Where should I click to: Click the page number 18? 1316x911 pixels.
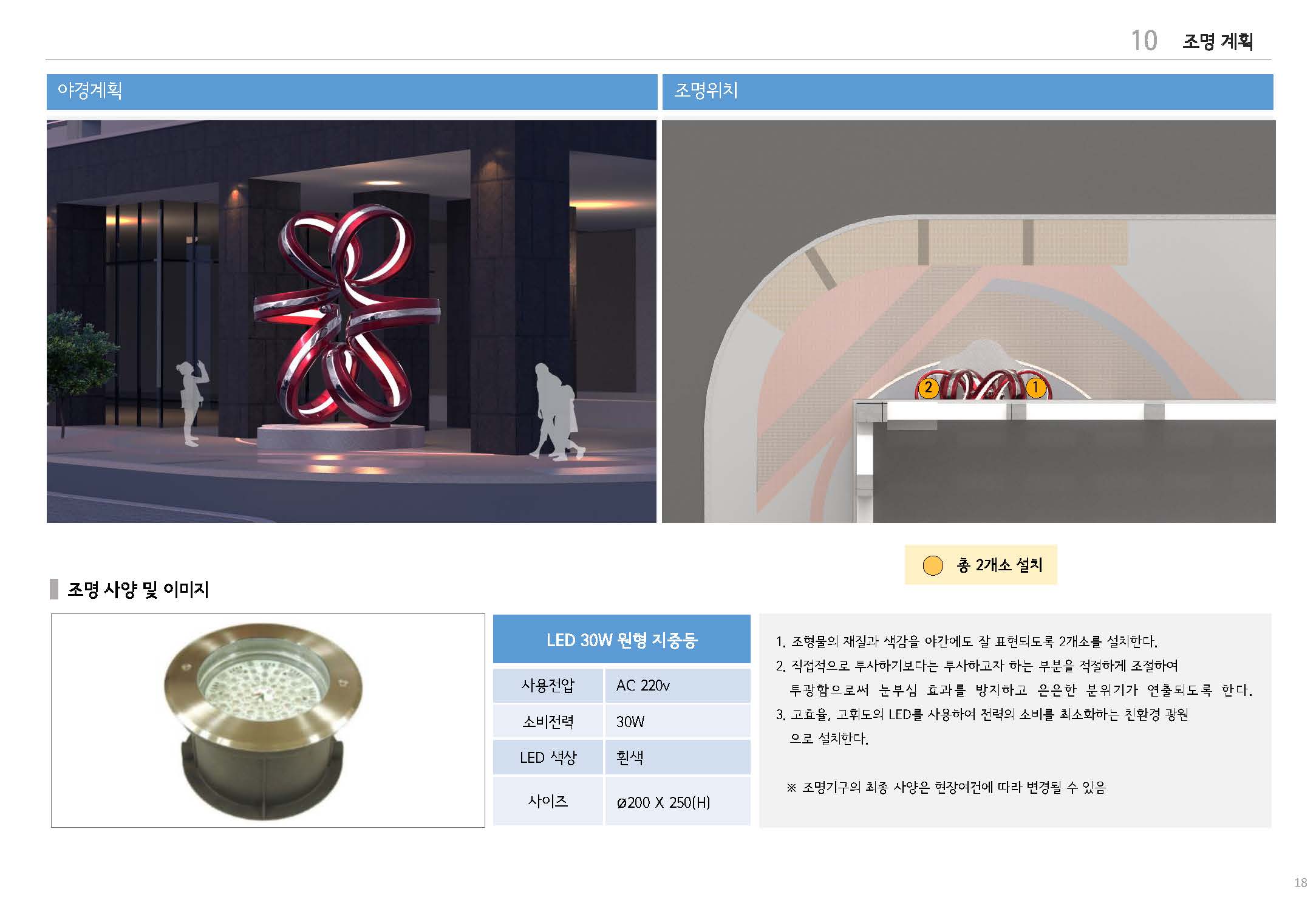(1300, 882)
